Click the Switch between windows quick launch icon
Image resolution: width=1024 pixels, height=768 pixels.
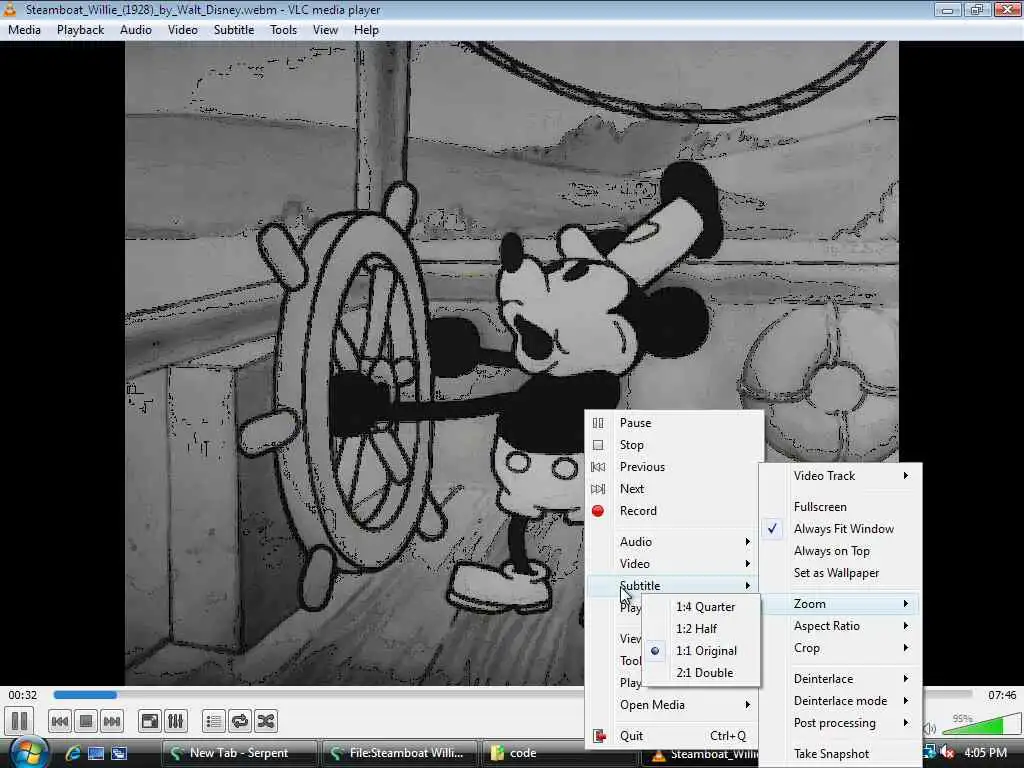pos(119,753)
